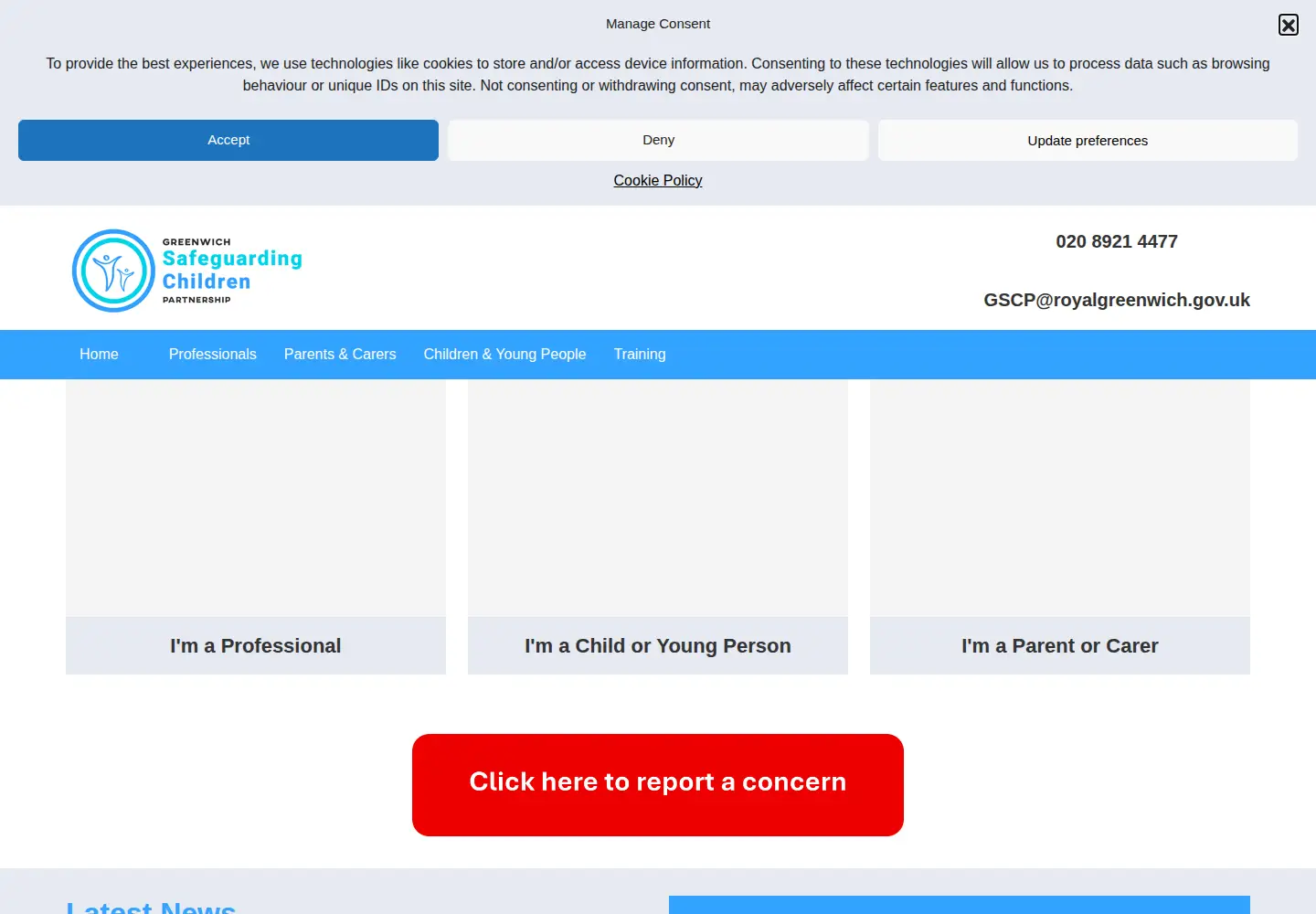Select I'm a Parent or Carer
The image size is (1316, 914).
click(x=1060, y=645)
